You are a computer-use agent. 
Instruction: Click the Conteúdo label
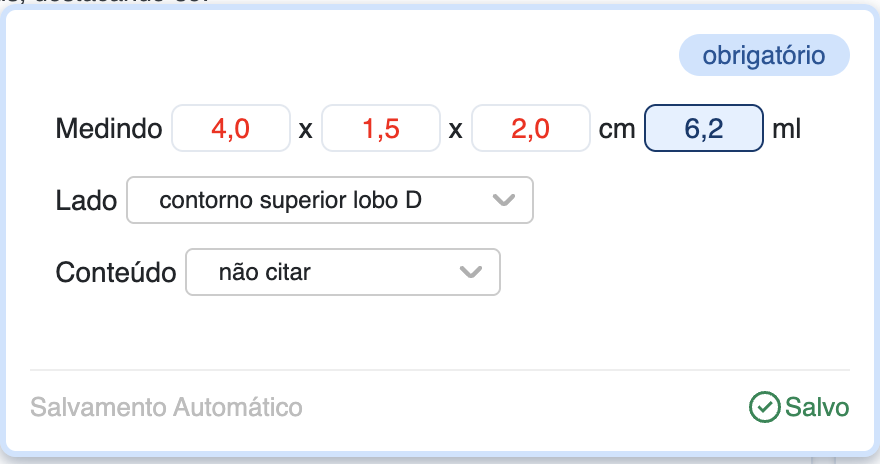[116, 272]
